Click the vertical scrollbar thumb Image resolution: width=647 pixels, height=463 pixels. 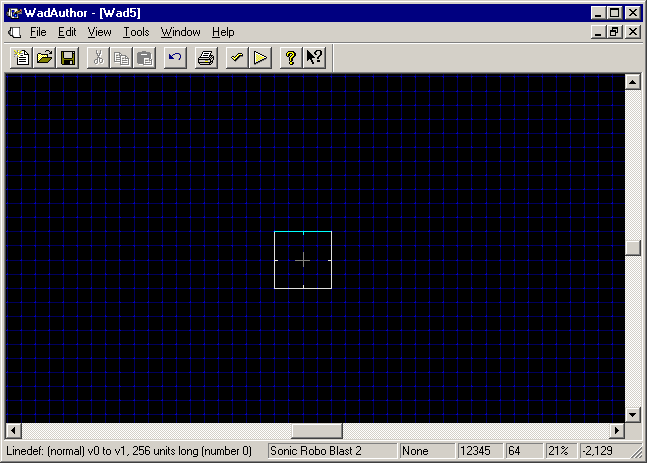[633, 248]
